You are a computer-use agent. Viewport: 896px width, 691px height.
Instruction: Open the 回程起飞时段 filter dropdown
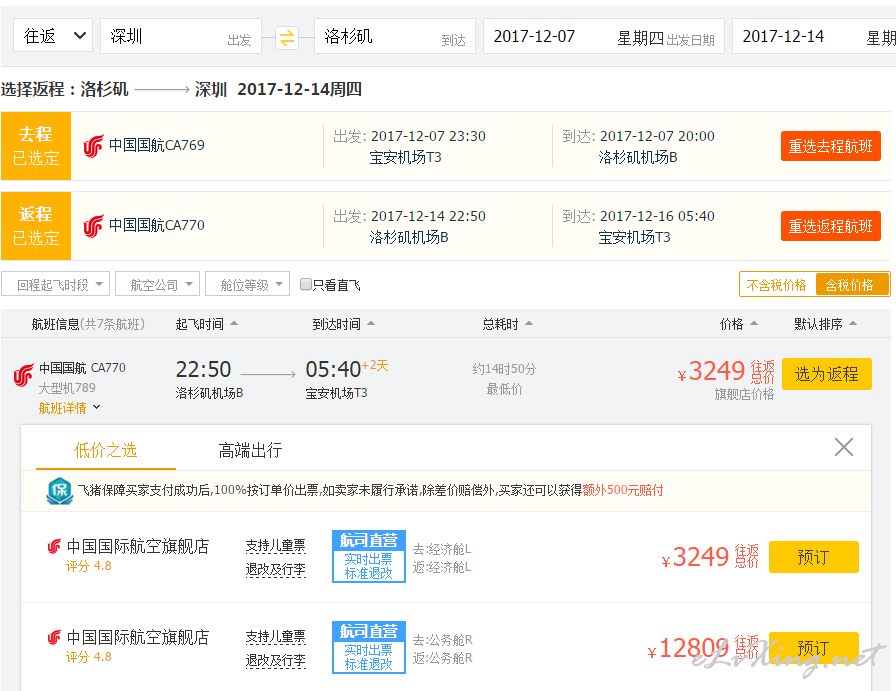pos(55,284)
